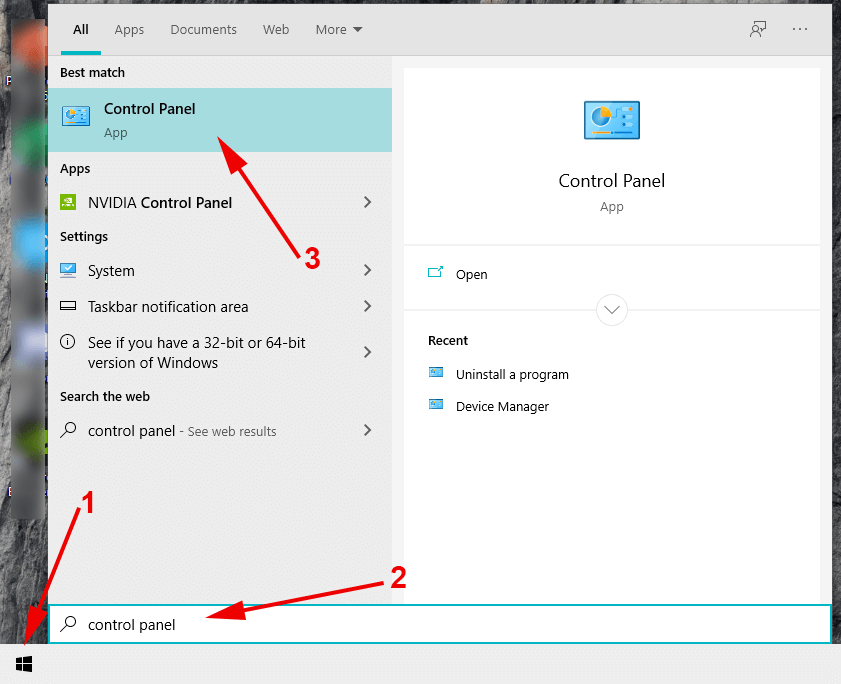This screenshot has height=684, width=841.
Task: Open recent item Device Manager
Action: click(502, 406)
